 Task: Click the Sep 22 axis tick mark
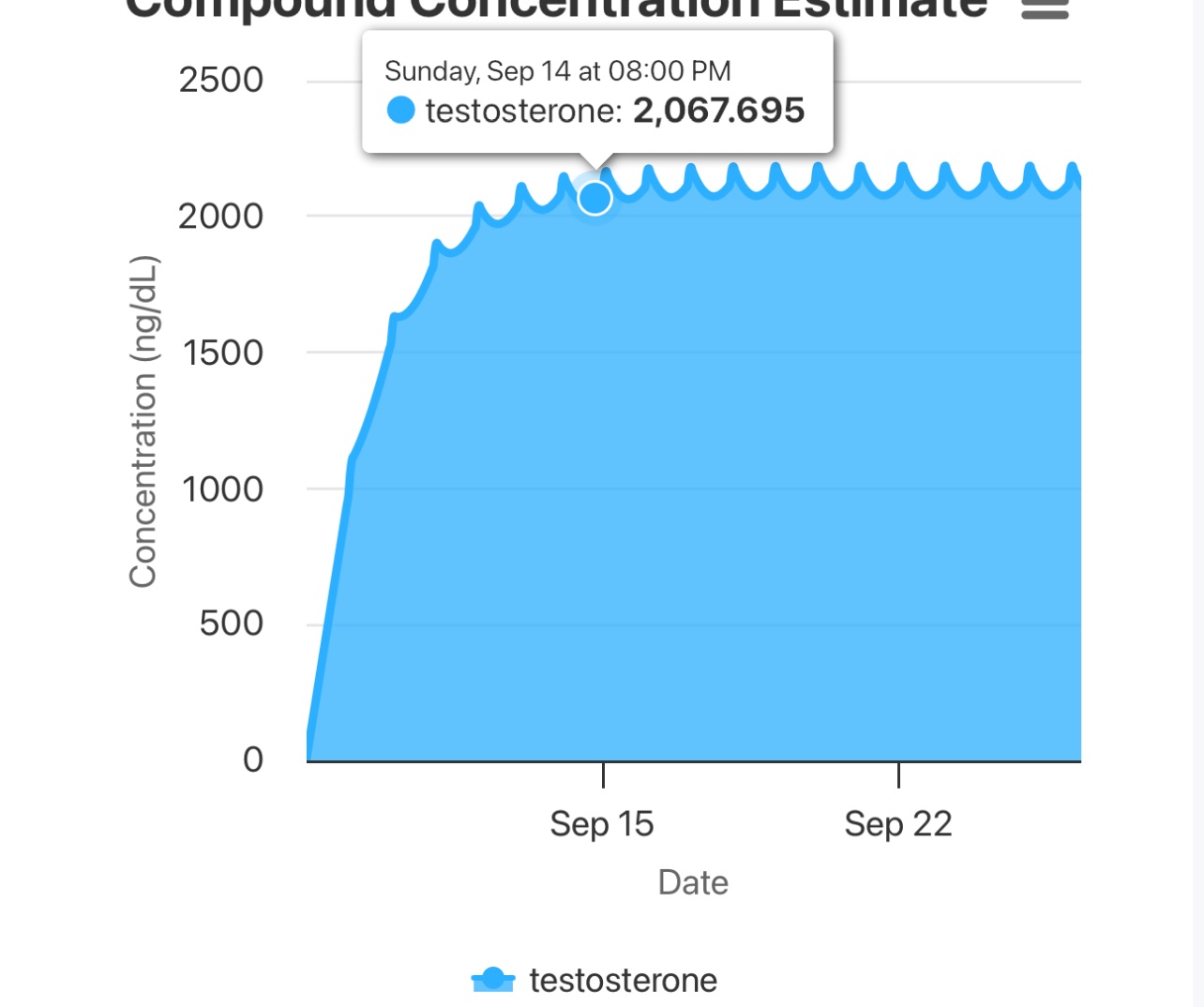[x=898, y=774]
